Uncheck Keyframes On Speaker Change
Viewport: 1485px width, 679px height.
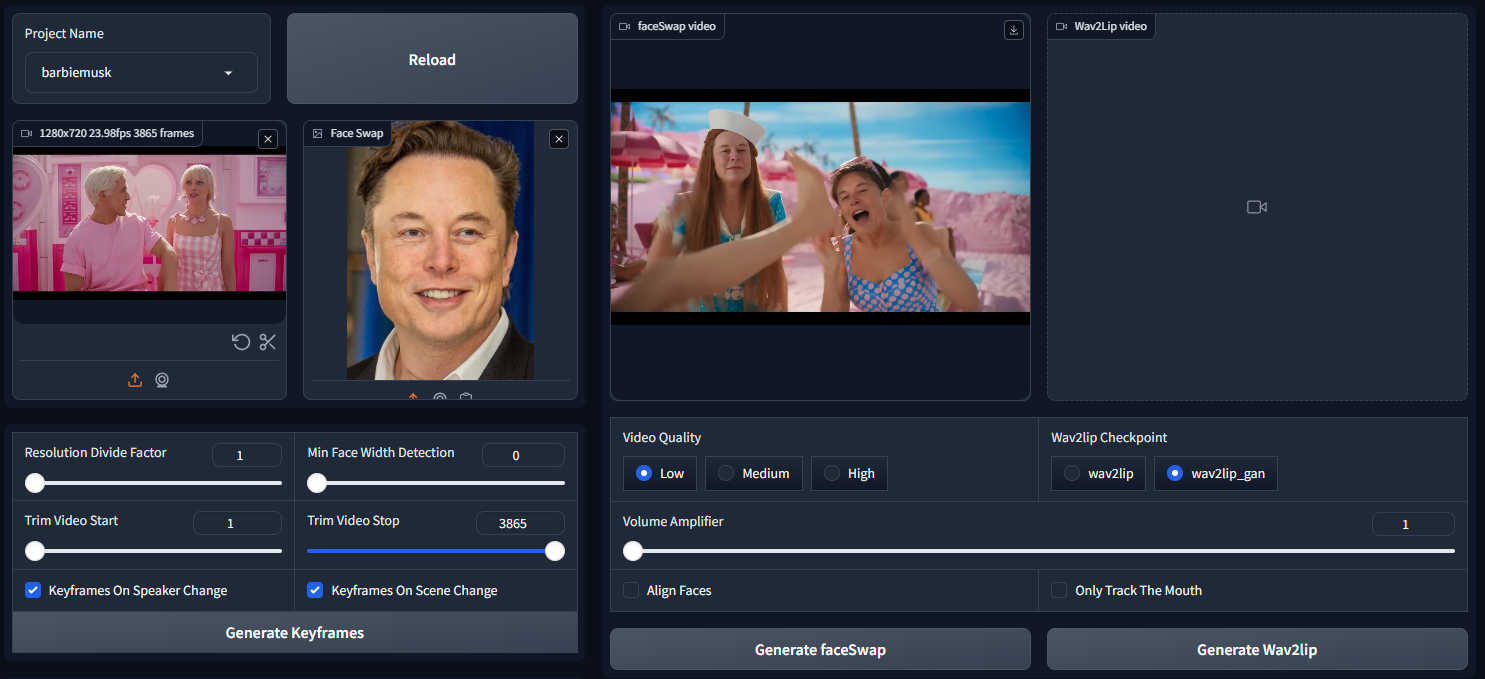pyautogui.click(x=33, y=590)
